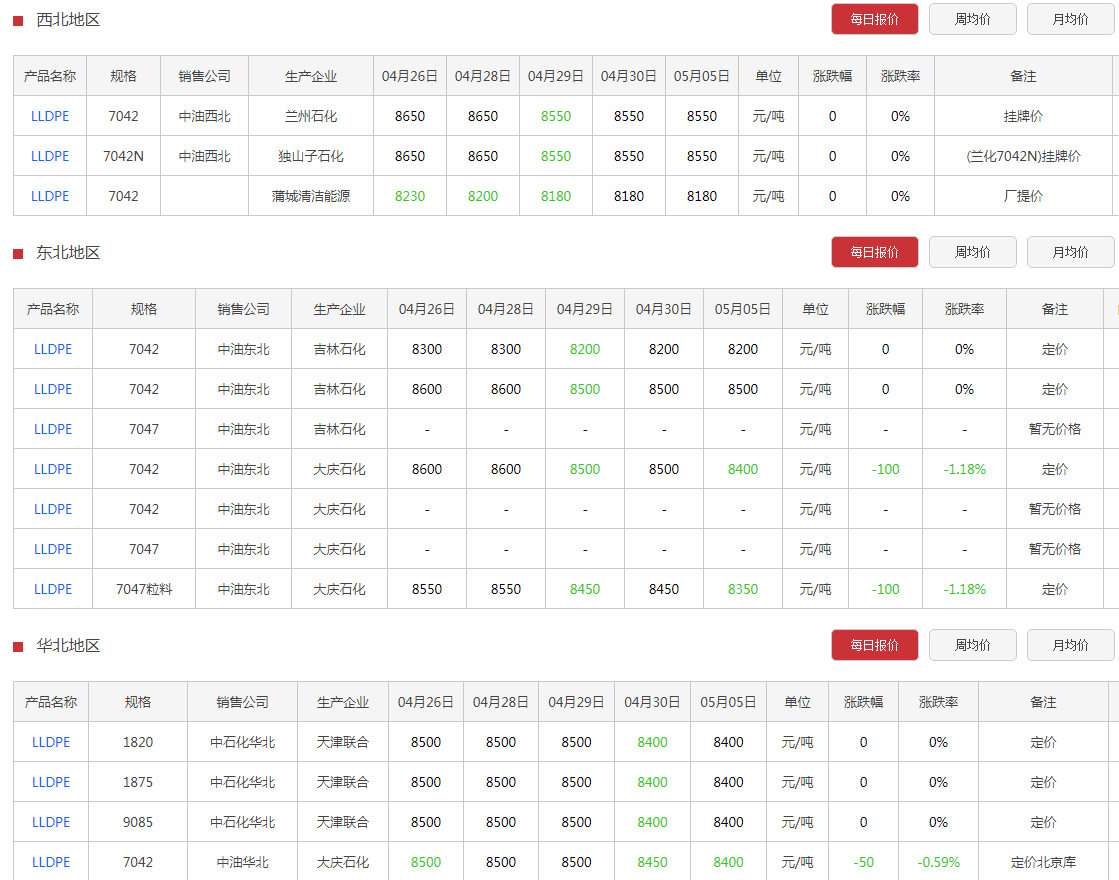
Task: Open LLDPE link in 独山子石化 row
Action: (50, 156)
